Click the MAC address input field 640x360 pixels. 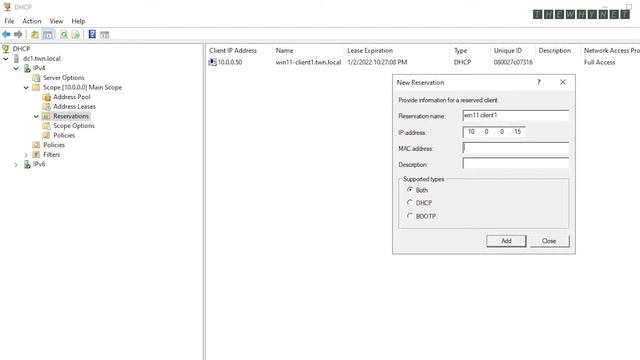516,148
